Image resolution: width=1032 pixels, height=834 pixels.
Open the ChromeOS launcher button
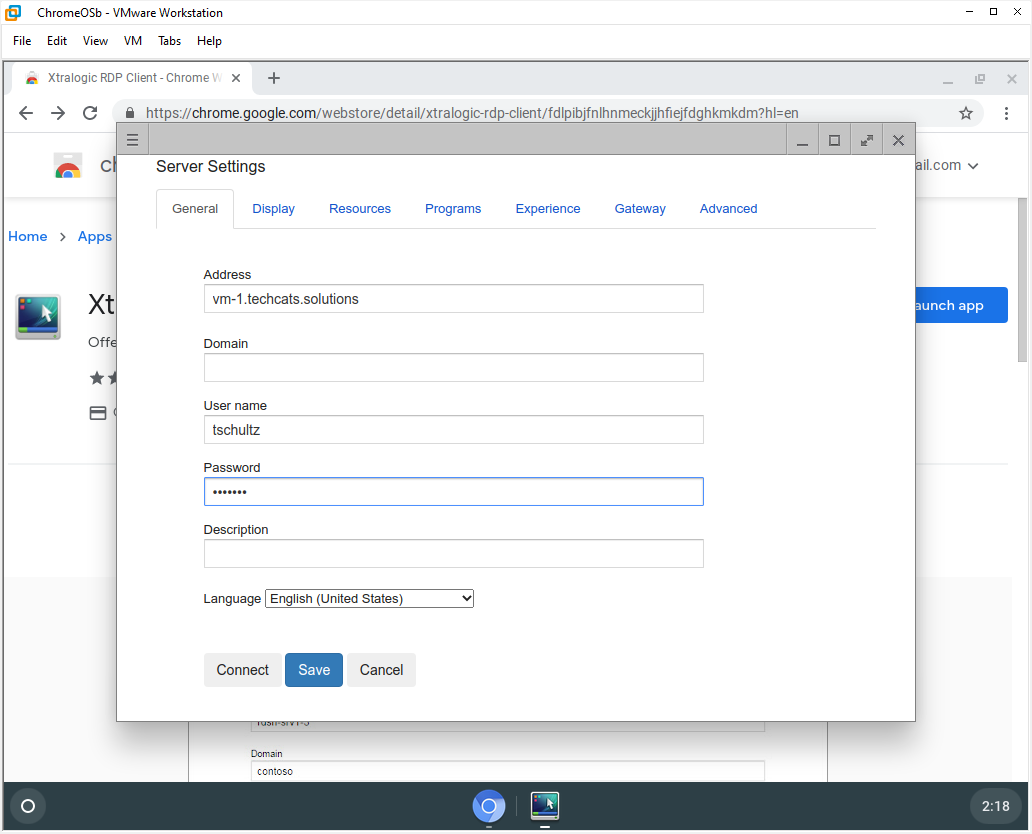28,806
